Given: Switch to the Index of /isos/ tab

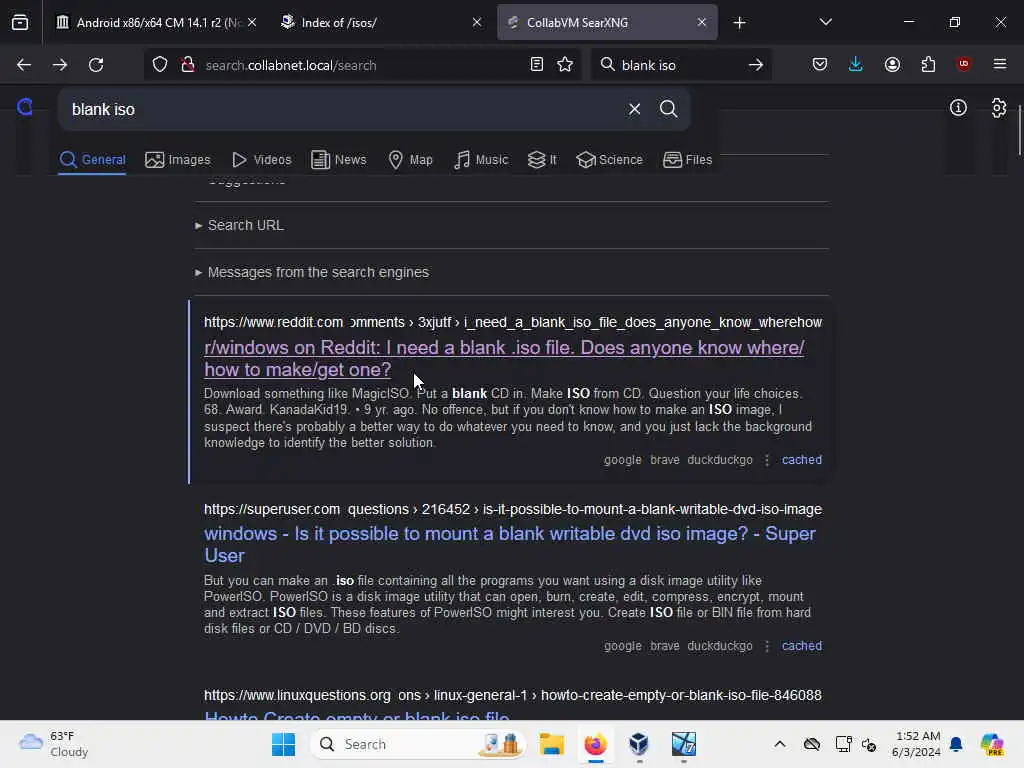Looking at the screenshot, I should point(381,22).
